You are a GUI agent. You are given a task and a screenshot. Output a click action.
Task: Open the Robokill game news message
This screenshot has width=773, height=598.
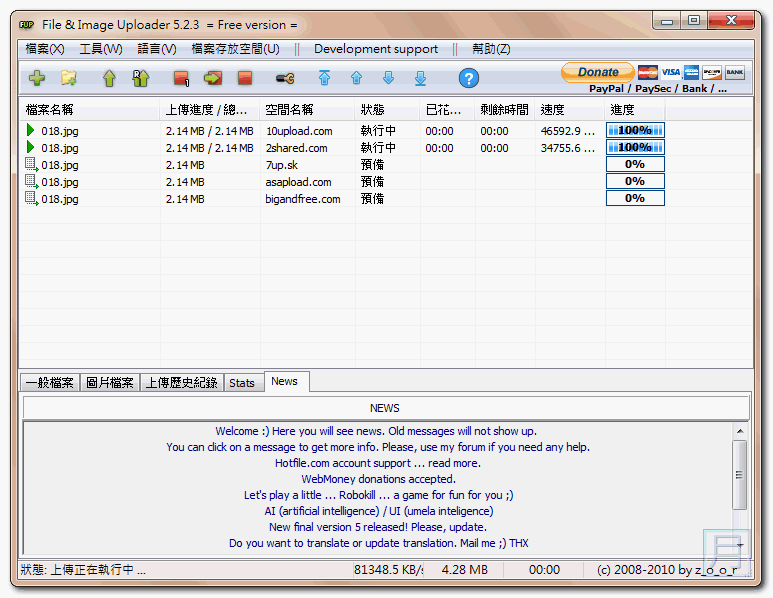click(379, 495)
